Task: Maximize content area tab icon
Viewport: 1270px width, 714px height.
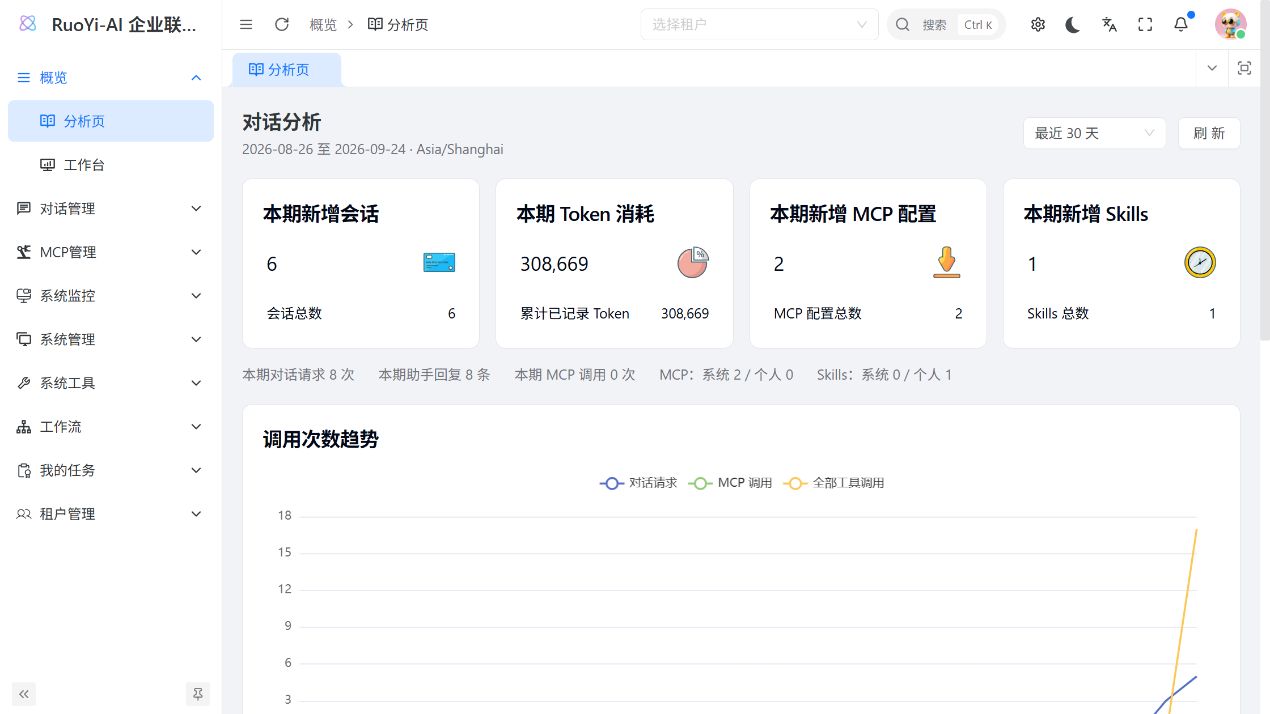Action: [1245, 68]
